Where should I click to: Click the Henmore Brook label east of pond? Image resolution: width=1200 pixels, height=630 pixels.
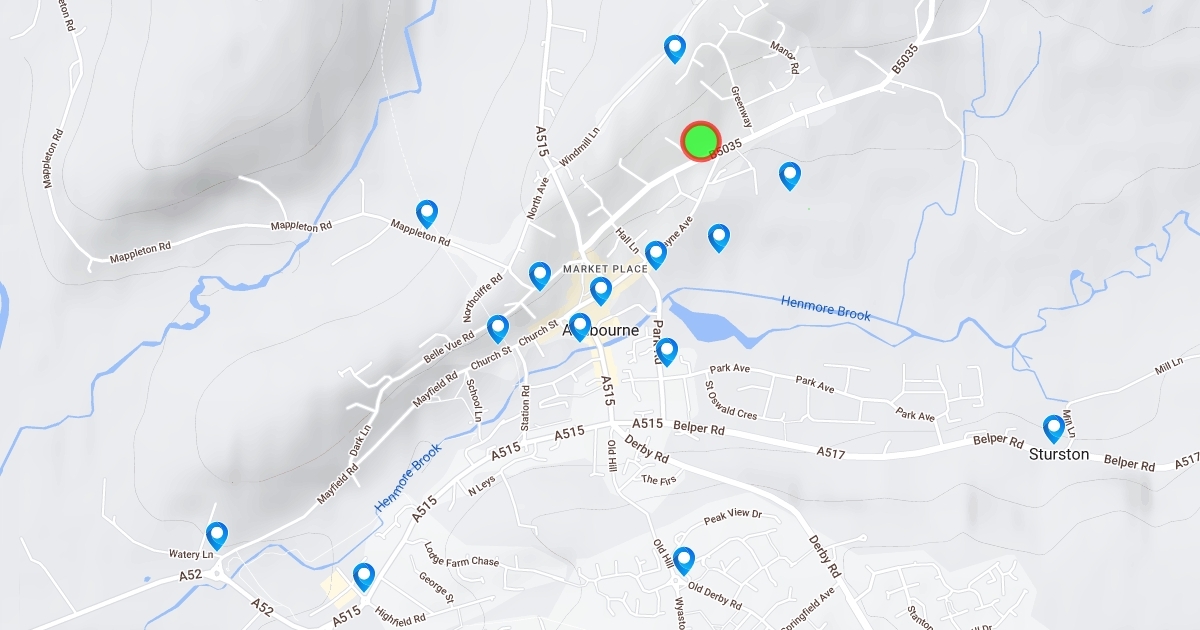[825, 307]
